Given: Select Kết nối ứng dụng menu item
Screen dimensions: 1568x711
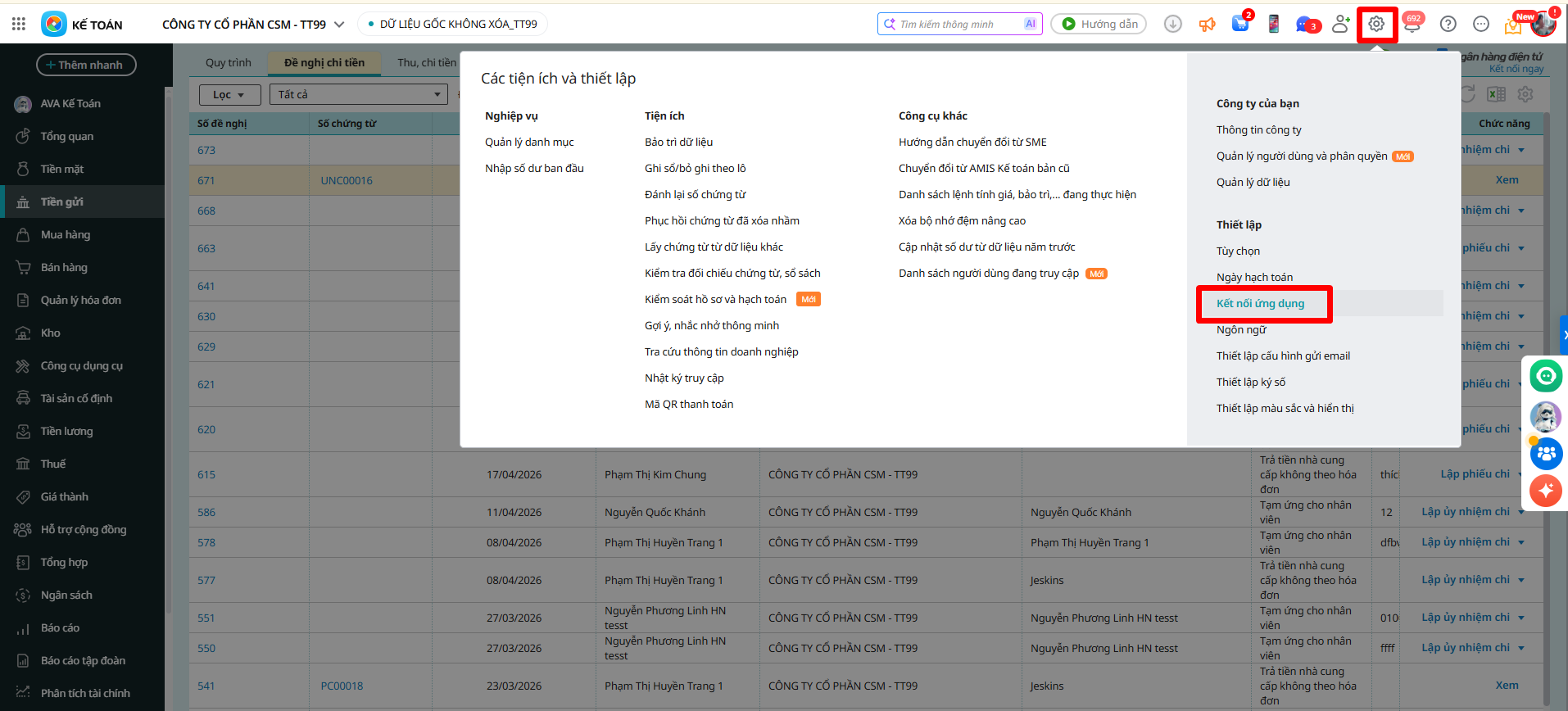Looking at the screenshot, I should click(x=1260, y=304).
